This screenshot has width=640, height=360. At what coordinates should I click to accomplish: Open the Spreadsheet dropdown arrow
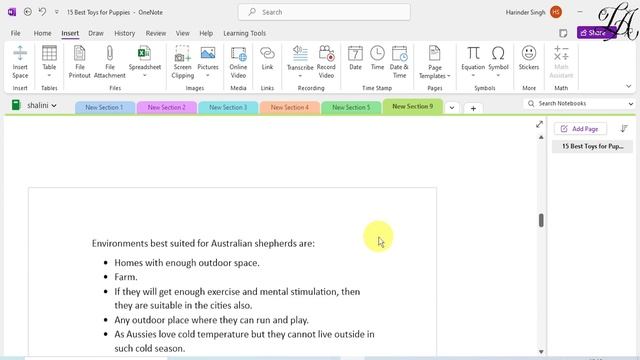tap(144, 76)
